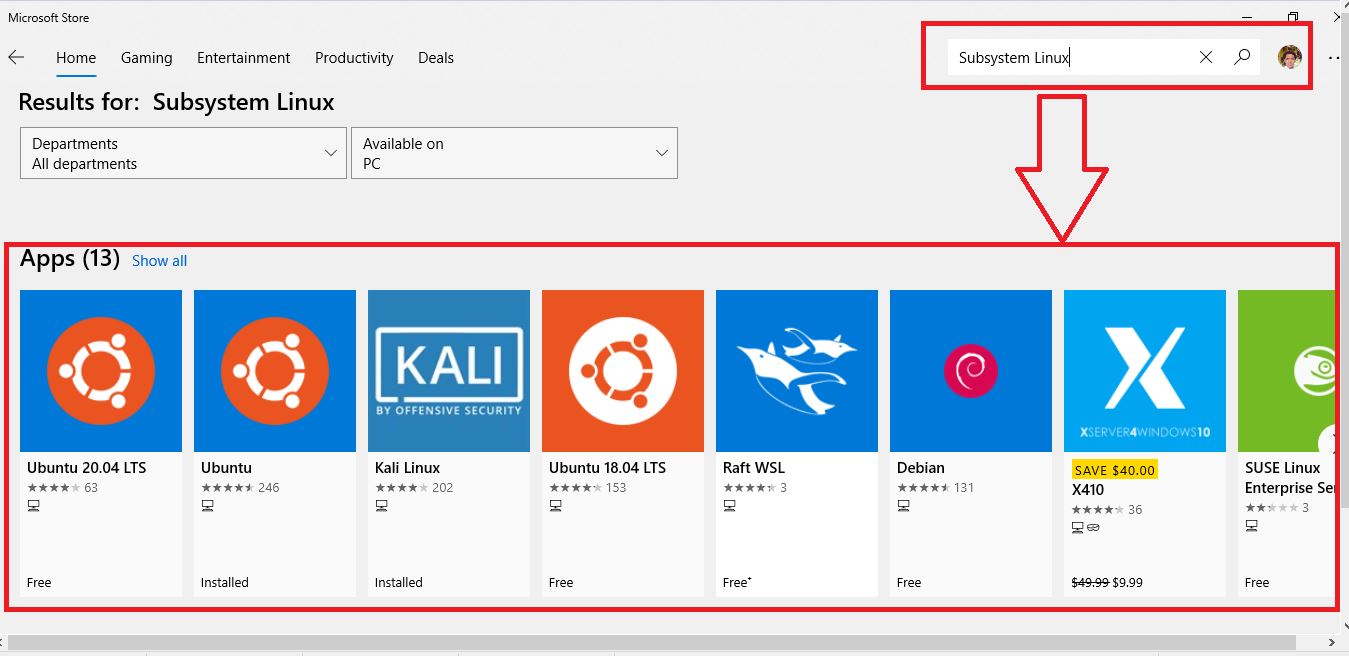The height and width of the screenshot is (656, 1349).
Task: Clear the search box with the X
Action: click(1206, 57)
